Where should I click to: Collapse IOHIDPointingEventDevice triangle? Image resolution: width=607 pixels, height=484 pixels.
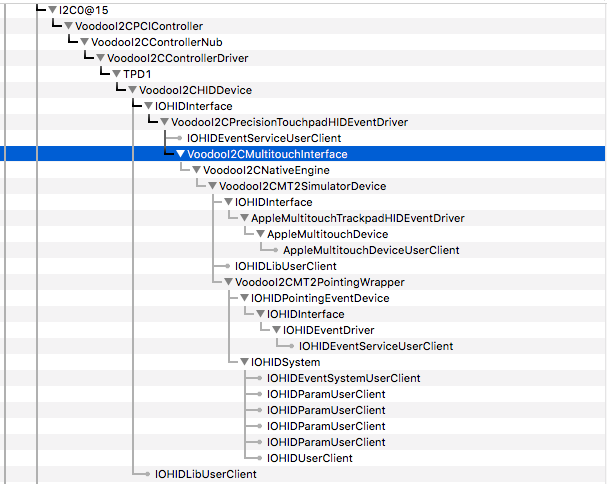[x=244, y=298]
